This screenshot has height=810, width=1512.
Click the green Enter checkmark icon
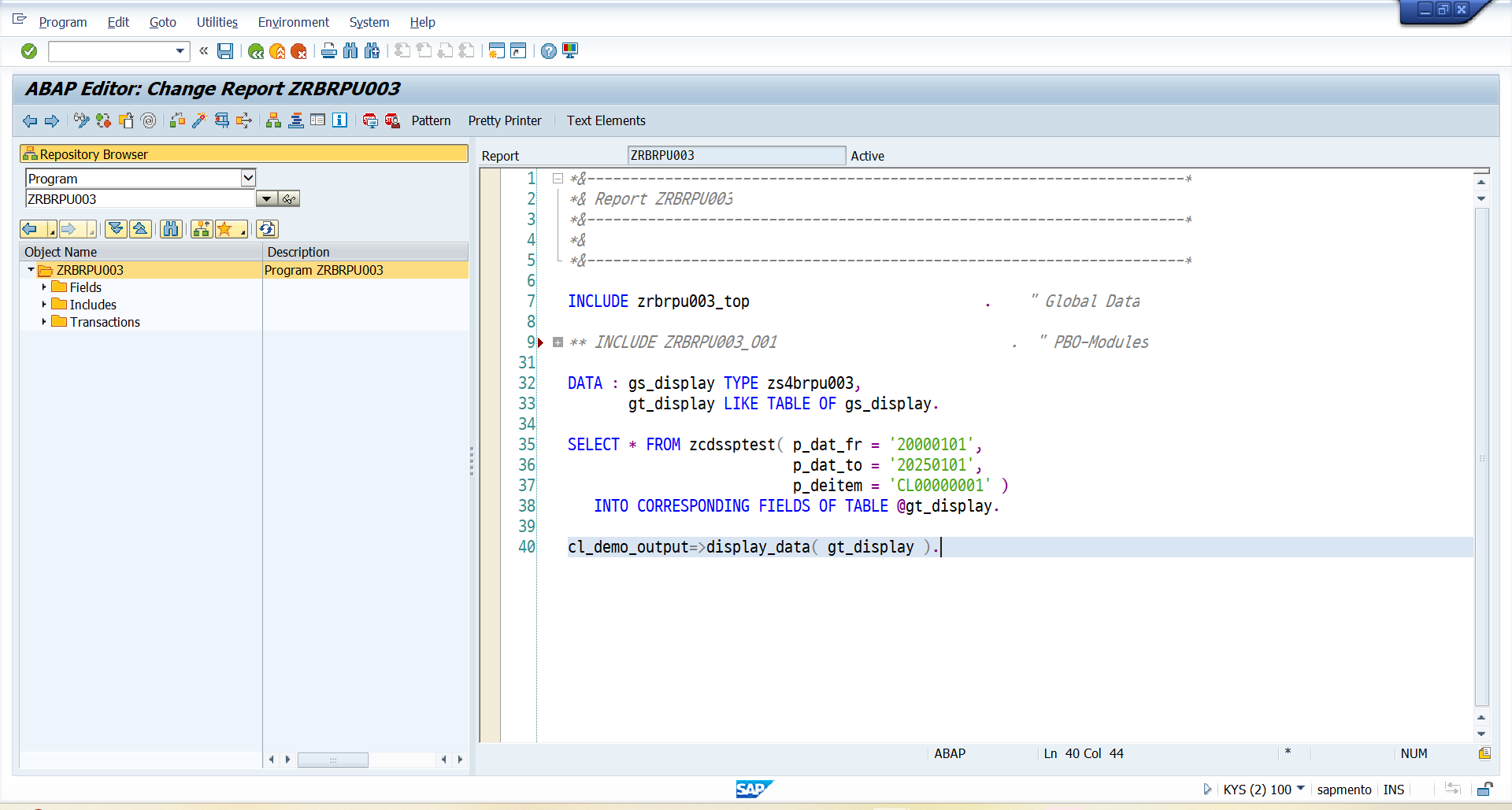click(x=29, y=51)
